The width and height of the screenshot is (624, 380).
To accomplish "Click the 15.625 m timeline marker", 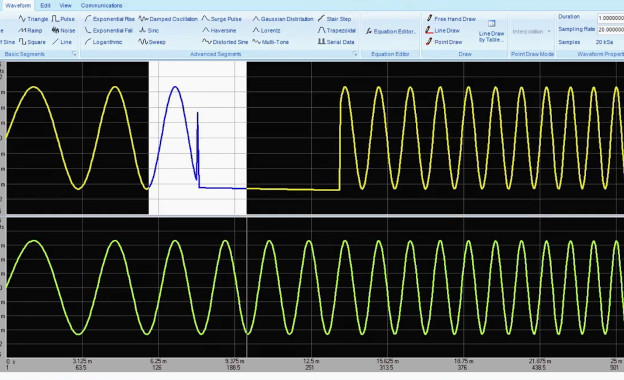I will click(x=387, y=361).
